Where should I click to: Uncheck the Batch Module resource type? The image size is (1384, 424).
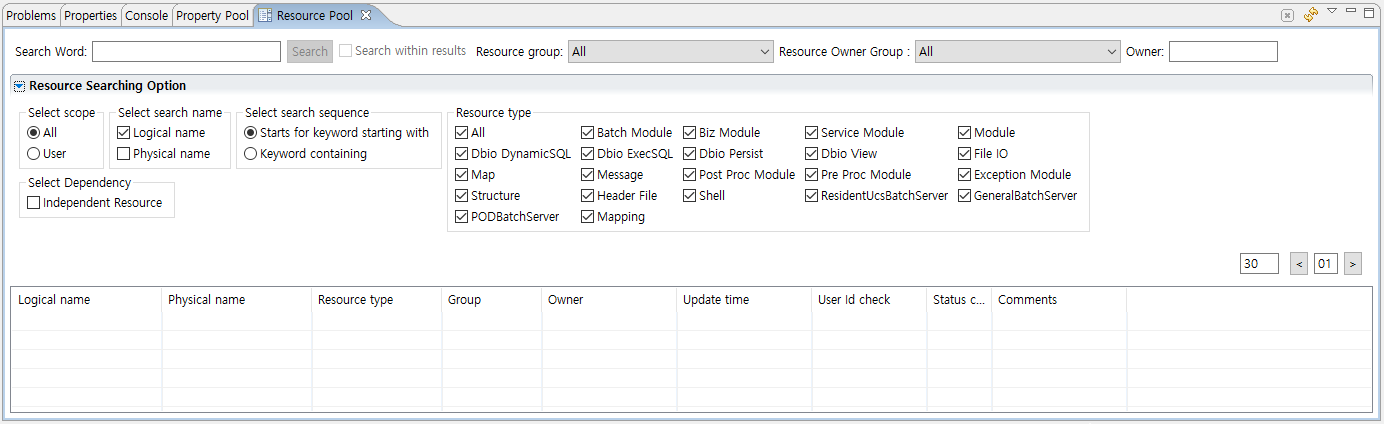point(588,133)
